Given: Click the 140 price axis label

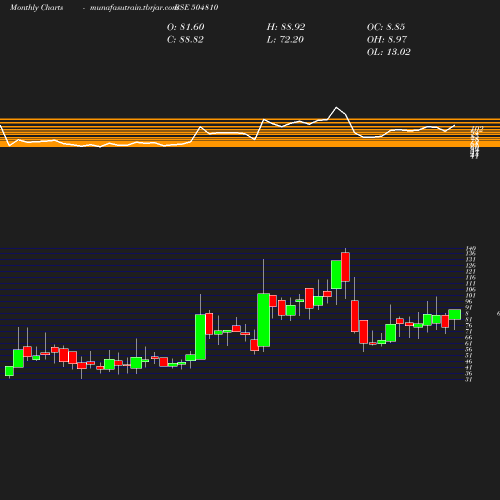Looking at the screenshot, I should pos(470,248).
